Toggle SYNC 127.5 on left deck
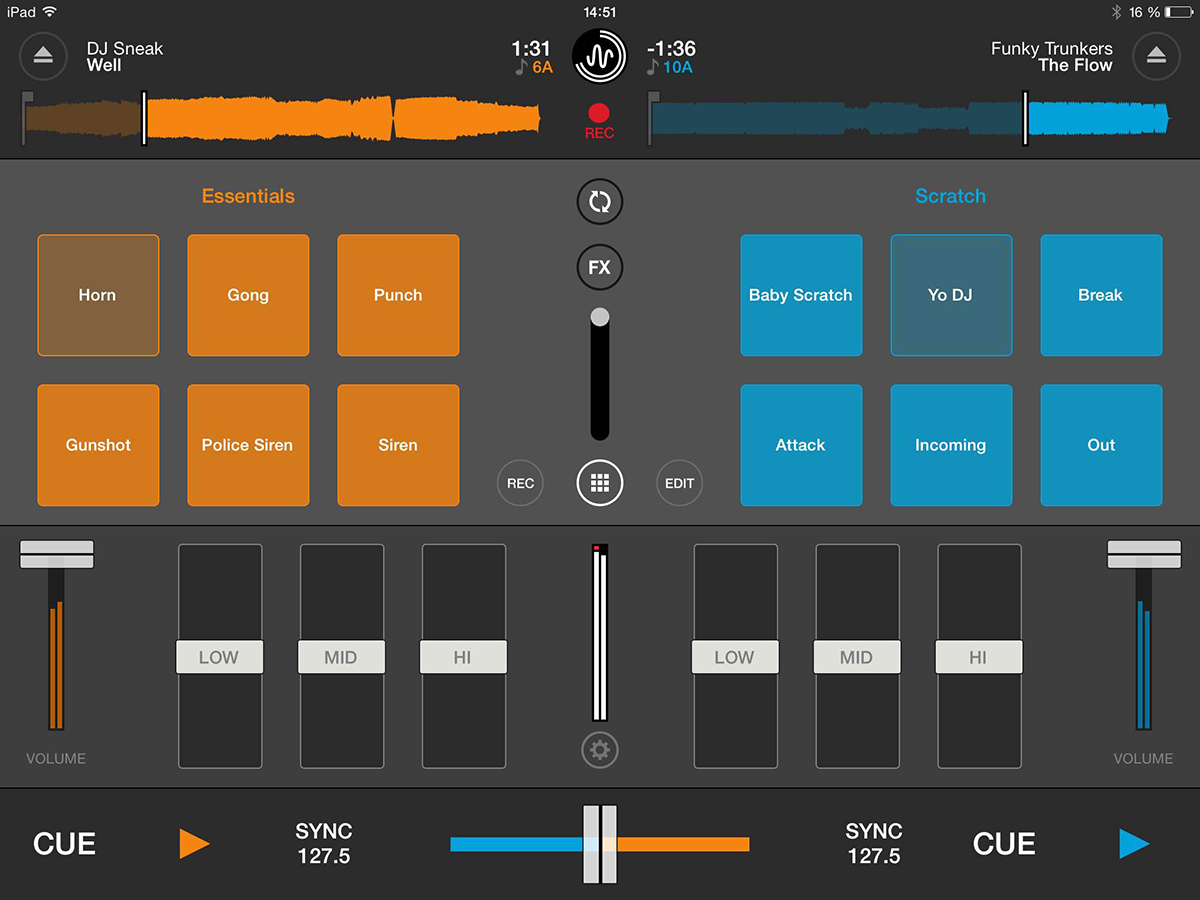 pos(324,844)
